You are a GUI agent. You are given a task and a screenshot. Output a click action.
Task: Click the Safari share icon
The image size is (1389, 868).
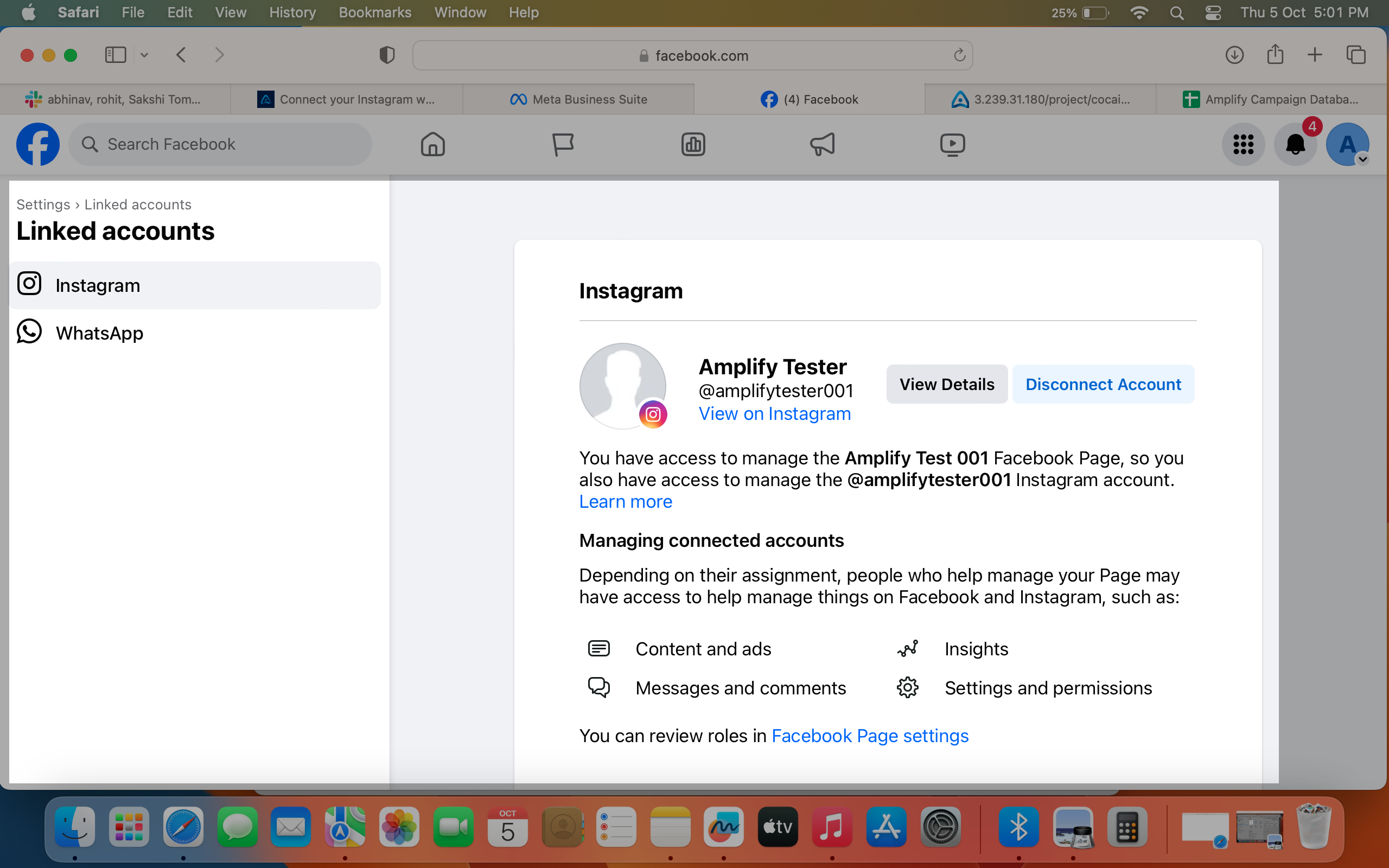click(1275, 54)
